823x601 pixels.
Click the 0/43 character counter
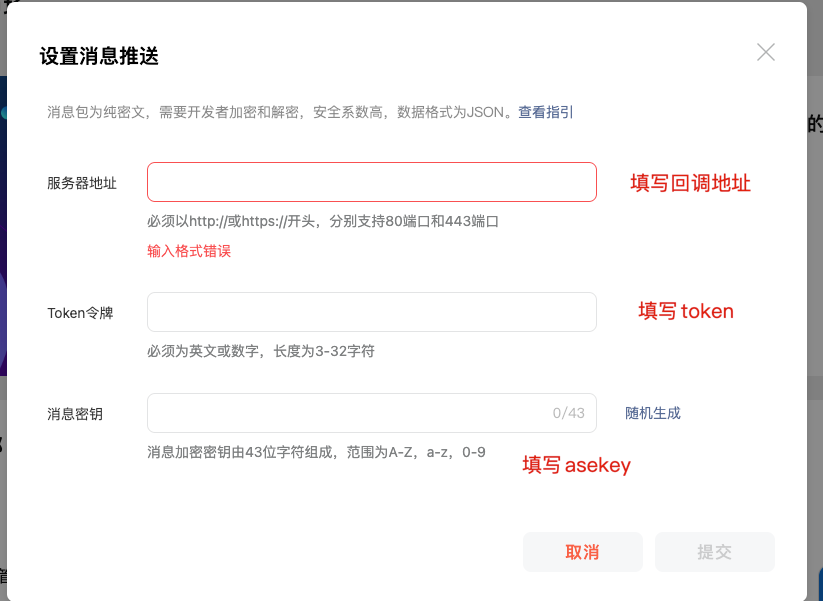coord(568,413)
